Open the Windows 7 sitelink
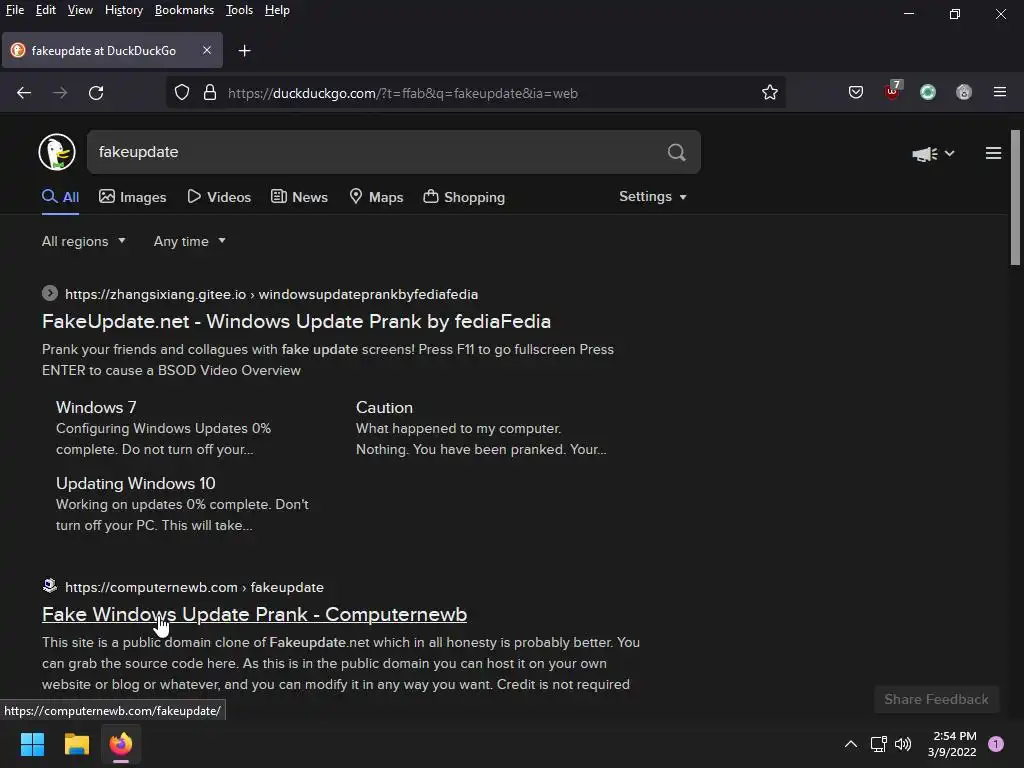 click(96, 408)
